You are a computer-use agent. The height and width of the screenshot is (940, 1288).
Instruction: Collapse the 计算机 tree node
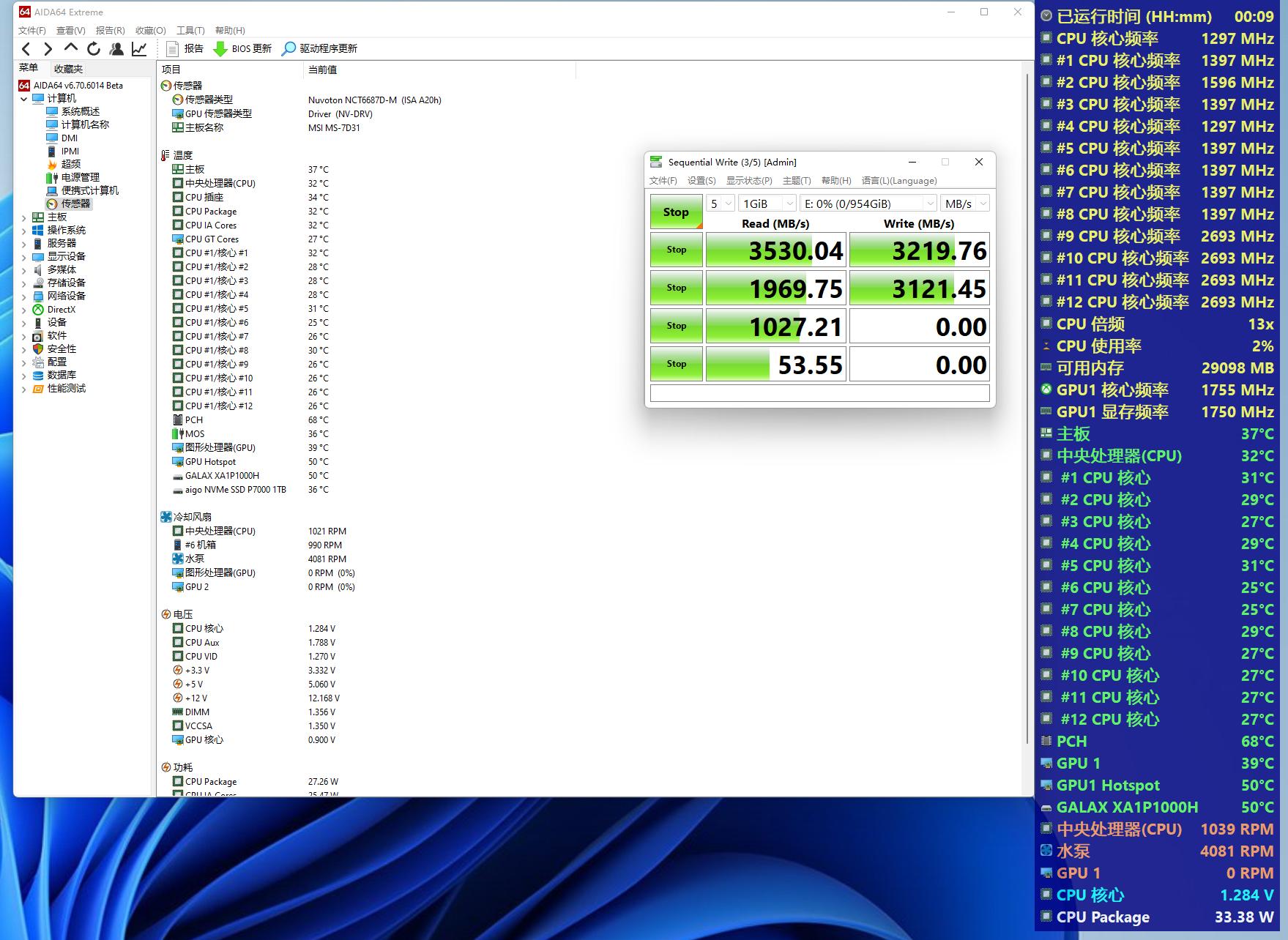[x=23, y=99]
